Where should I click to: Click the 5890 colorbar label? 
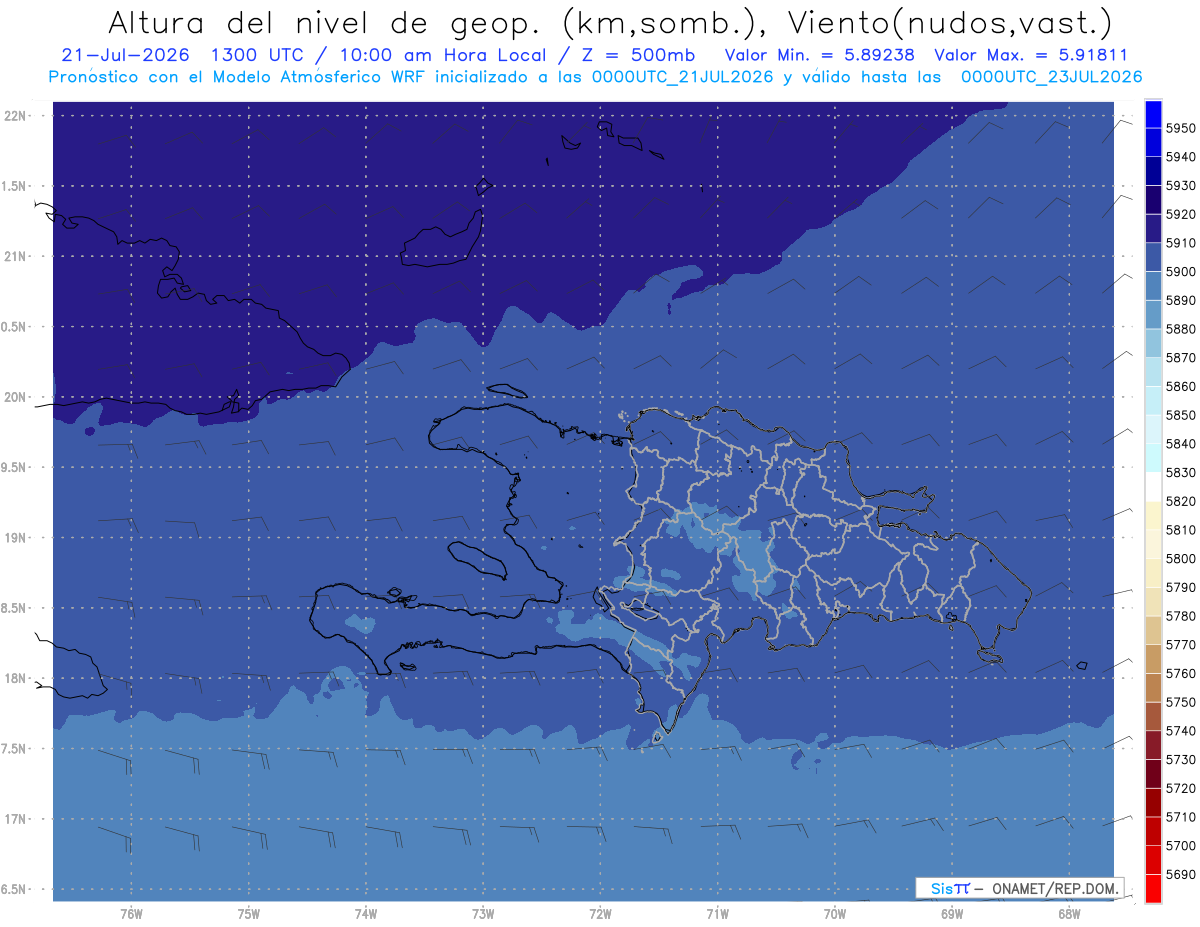tap(1181, 300)
